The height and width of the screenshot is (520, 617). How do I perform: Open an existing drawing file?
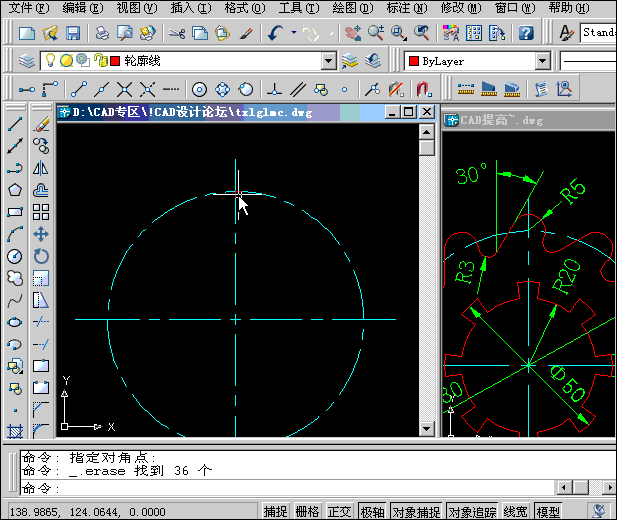pos(50,33)
